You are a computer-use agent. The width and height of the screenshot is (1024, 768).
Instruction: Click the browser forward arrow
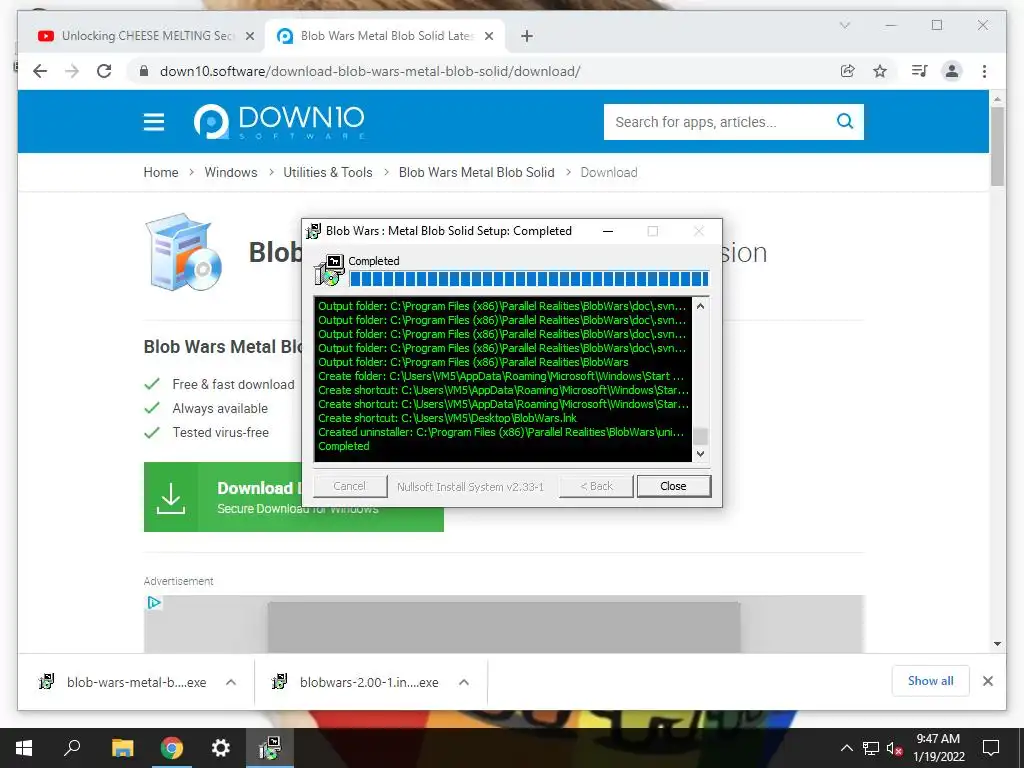72,71
